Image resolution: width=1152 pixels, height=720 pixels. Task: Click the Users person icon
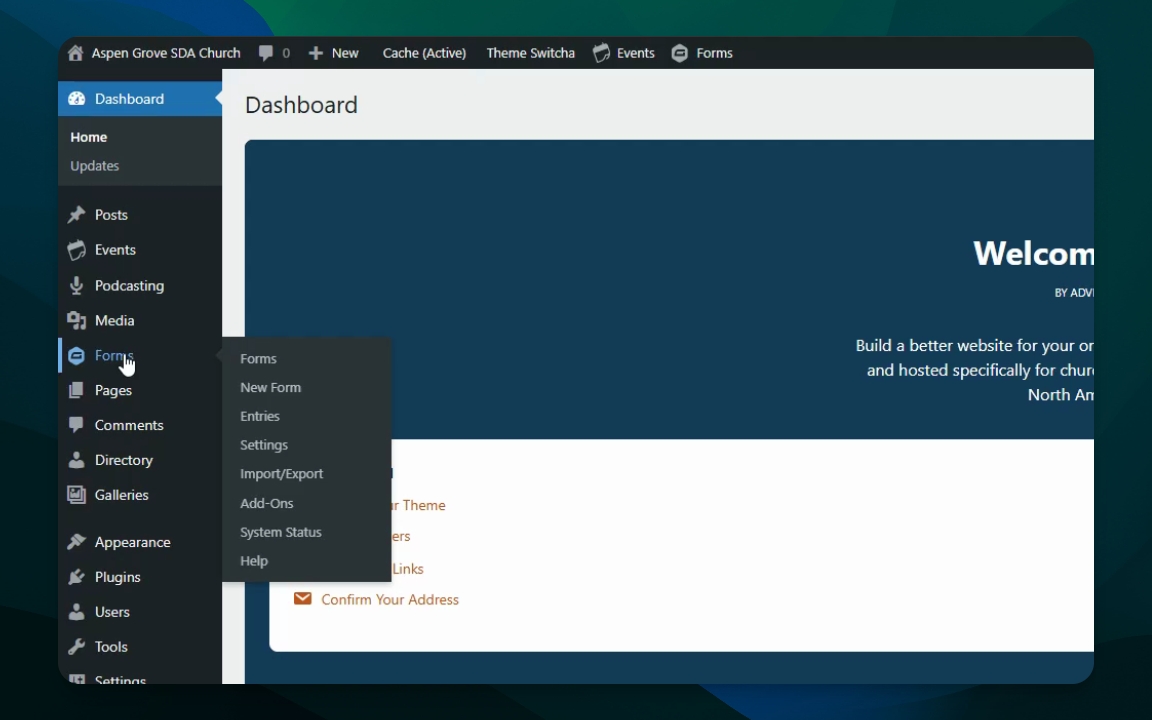pyautogui.click(x=76, y=611)
